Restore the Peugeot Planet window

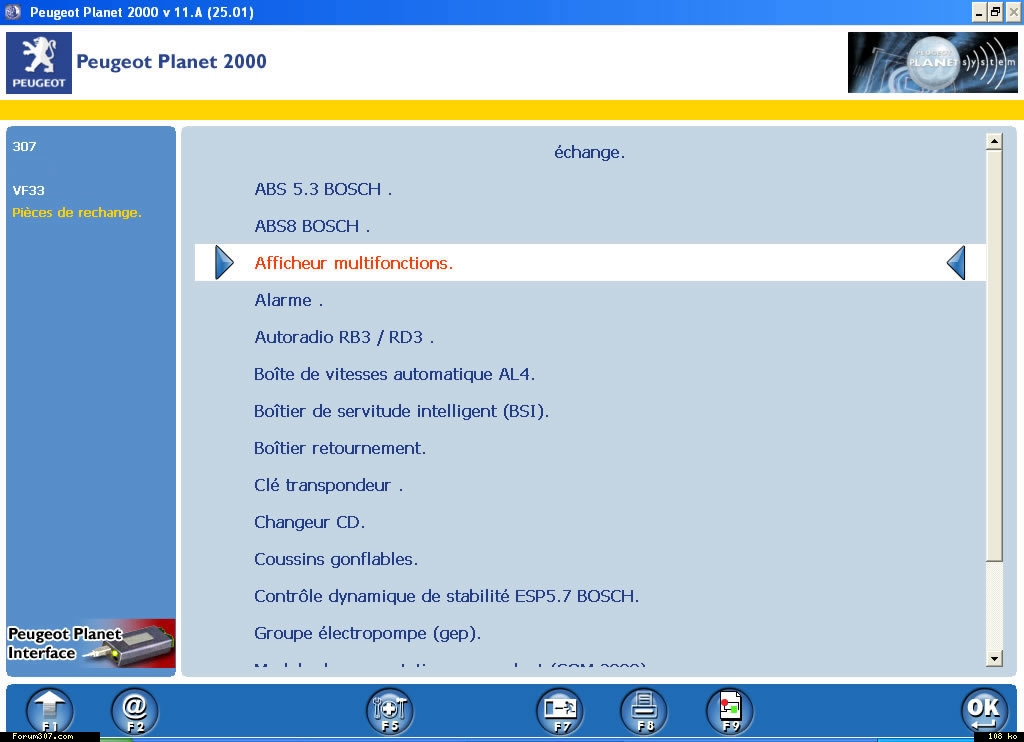pyautogui.click(x=995, y=12)
